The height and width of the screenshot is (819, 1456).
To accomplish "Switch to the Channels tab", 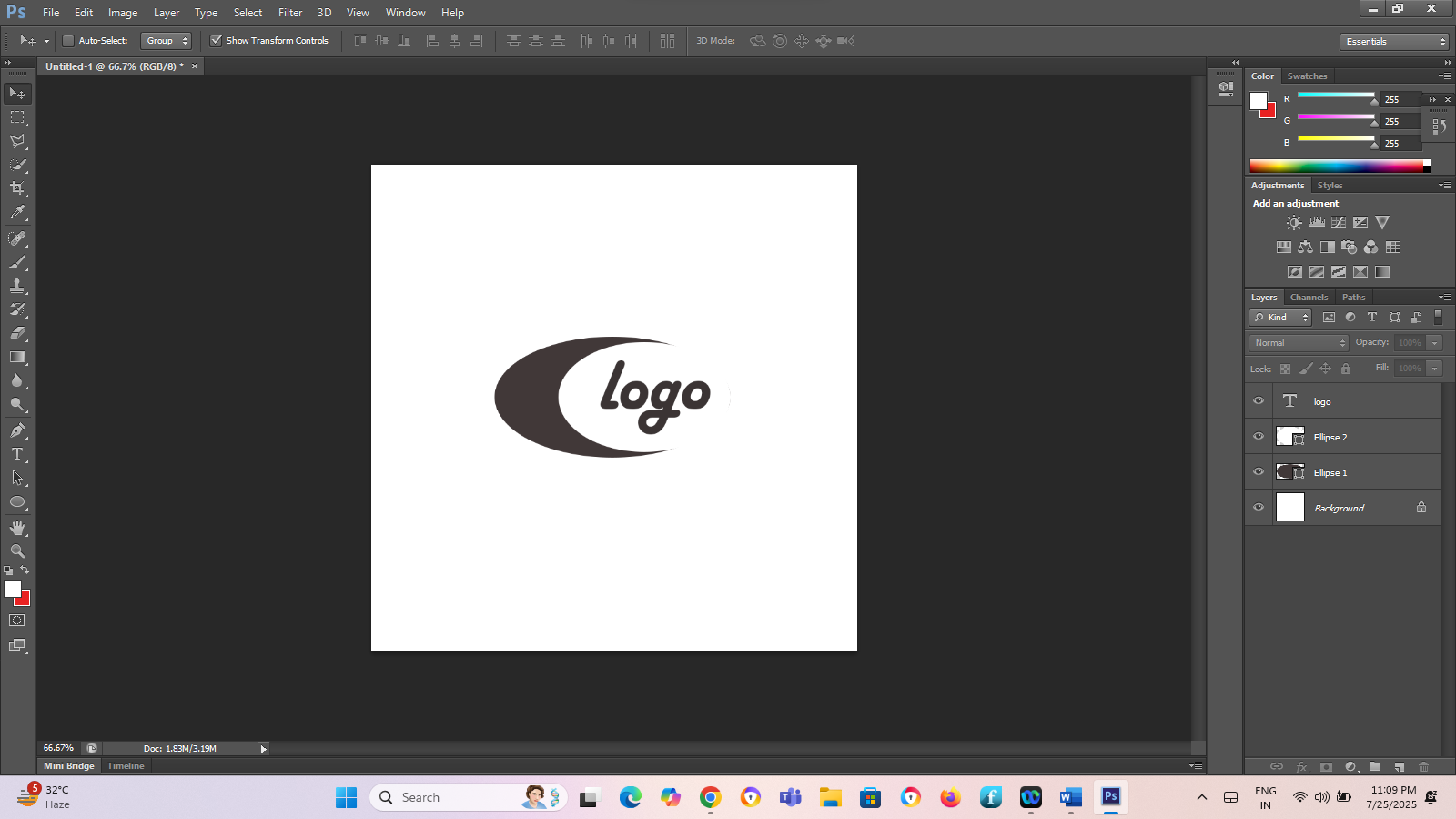I will [1309, 297].
